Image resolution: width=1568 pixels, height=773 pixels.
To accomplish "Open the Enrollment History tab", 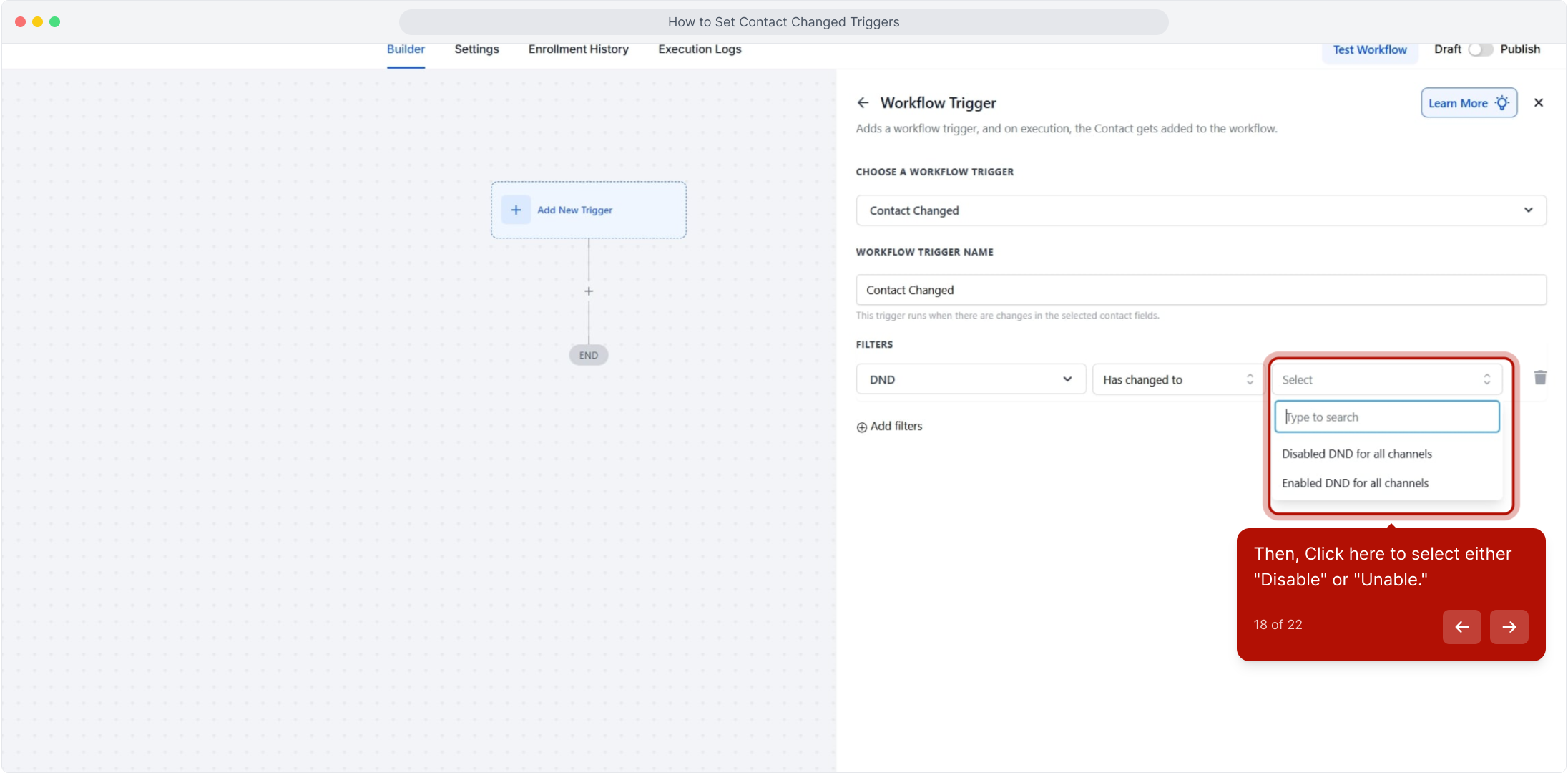I will (578, 49).
